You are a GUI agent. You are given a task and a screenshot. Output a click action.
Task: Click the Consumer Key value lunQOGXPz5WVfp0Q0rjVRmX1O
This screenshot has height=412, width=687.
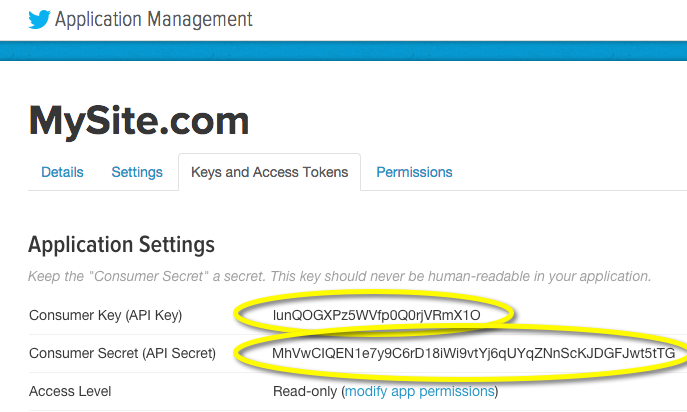376,315
